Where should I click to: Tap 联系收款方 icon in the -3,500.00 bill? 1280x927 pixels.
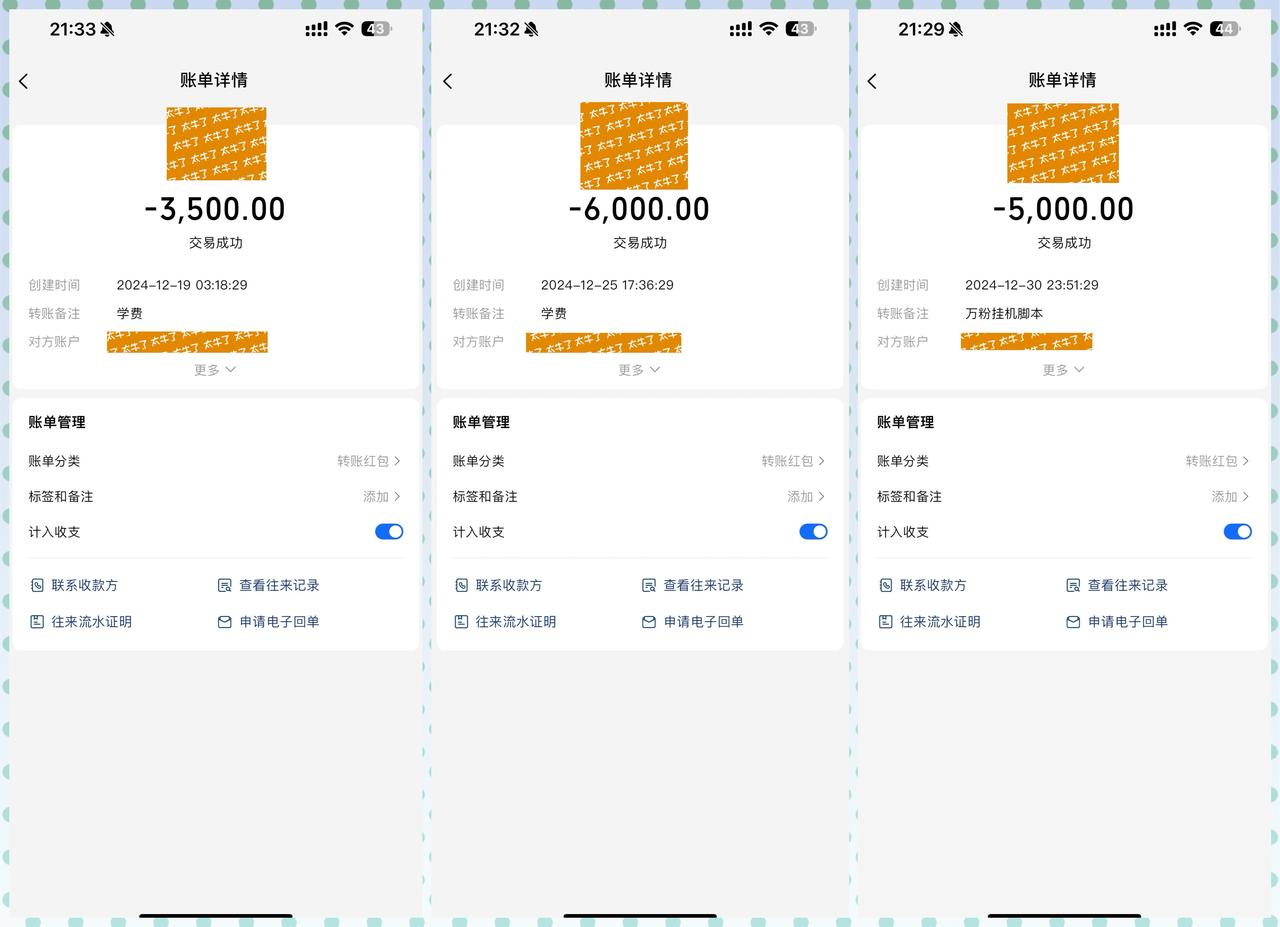[x=37, y=585]
